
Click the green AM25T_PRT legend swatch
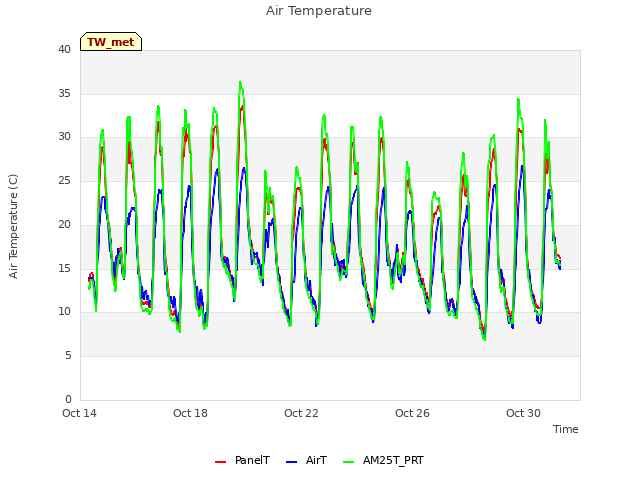pyautogui.click(x=349, y=462)
